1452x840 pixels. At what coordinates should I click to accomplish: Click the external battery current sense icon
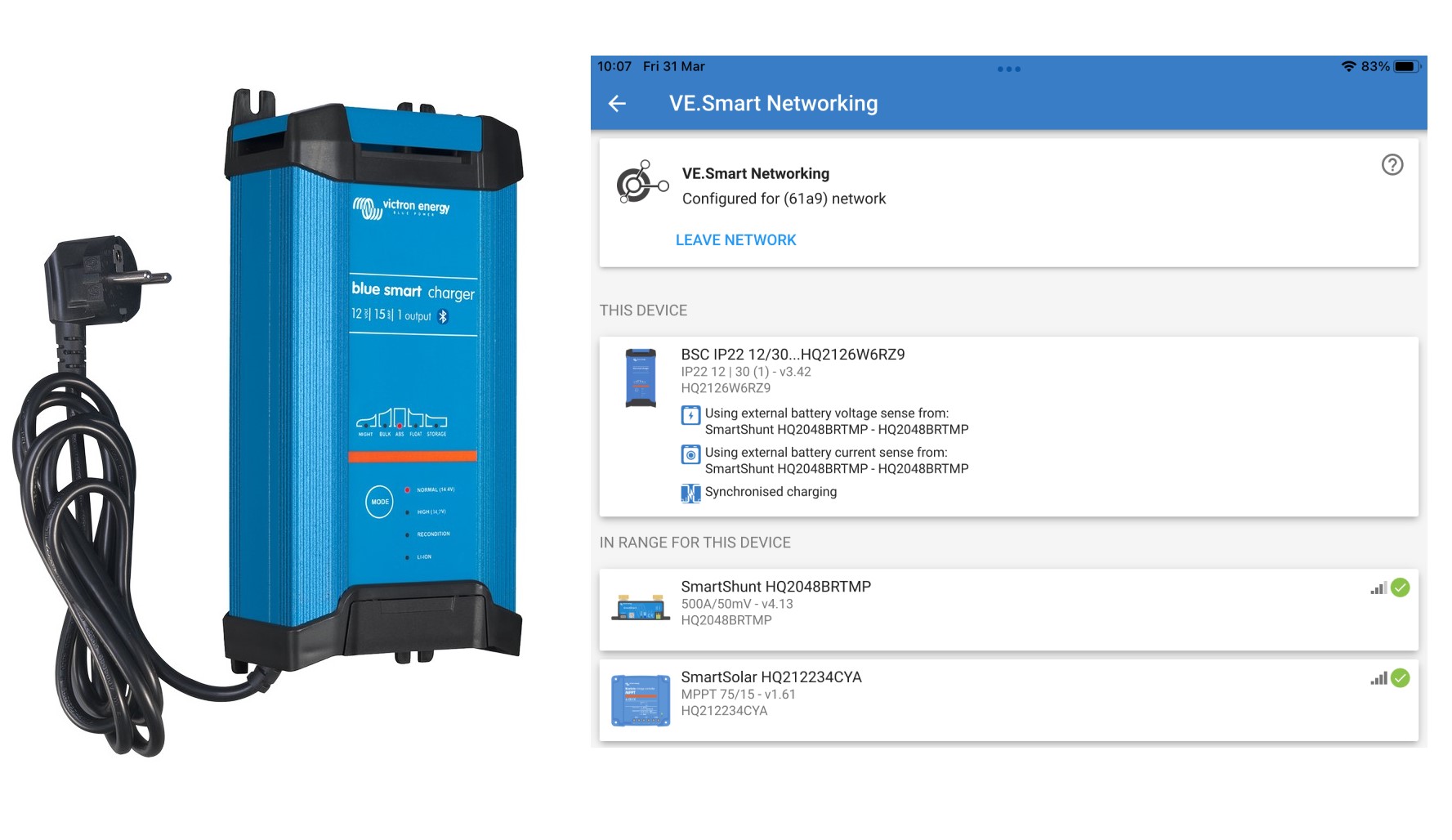690,454
